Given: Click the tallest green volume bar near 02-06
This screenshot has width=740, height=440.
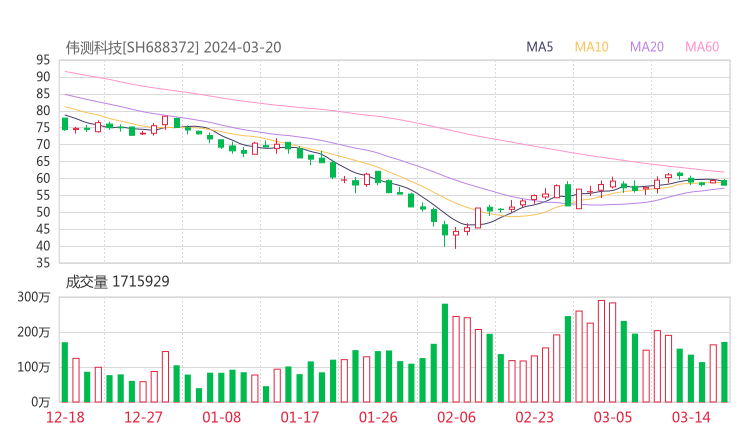Looking at the screenshot, I should pyautogui.click(x=445, y=353).
